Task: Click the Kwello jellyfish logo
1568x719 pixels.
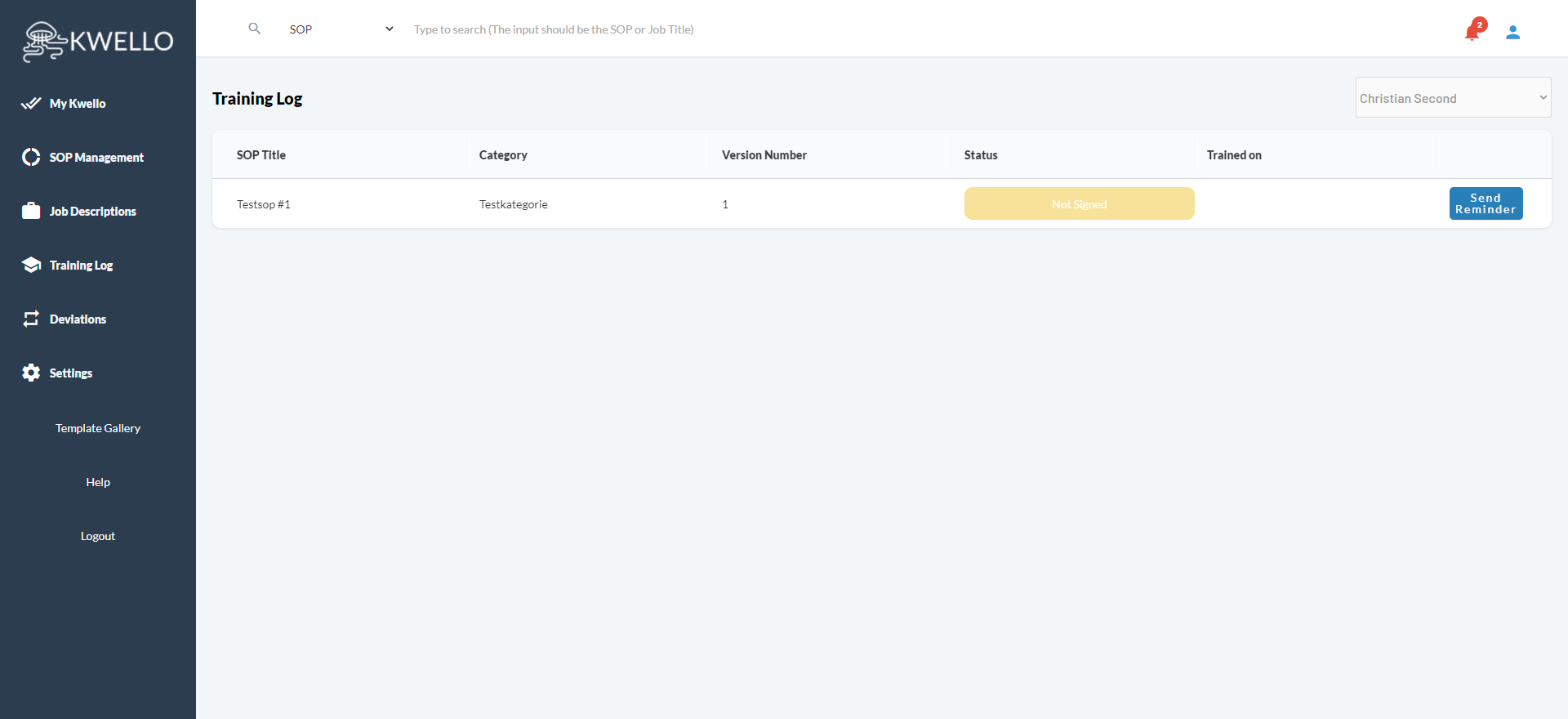Action: 43,41
